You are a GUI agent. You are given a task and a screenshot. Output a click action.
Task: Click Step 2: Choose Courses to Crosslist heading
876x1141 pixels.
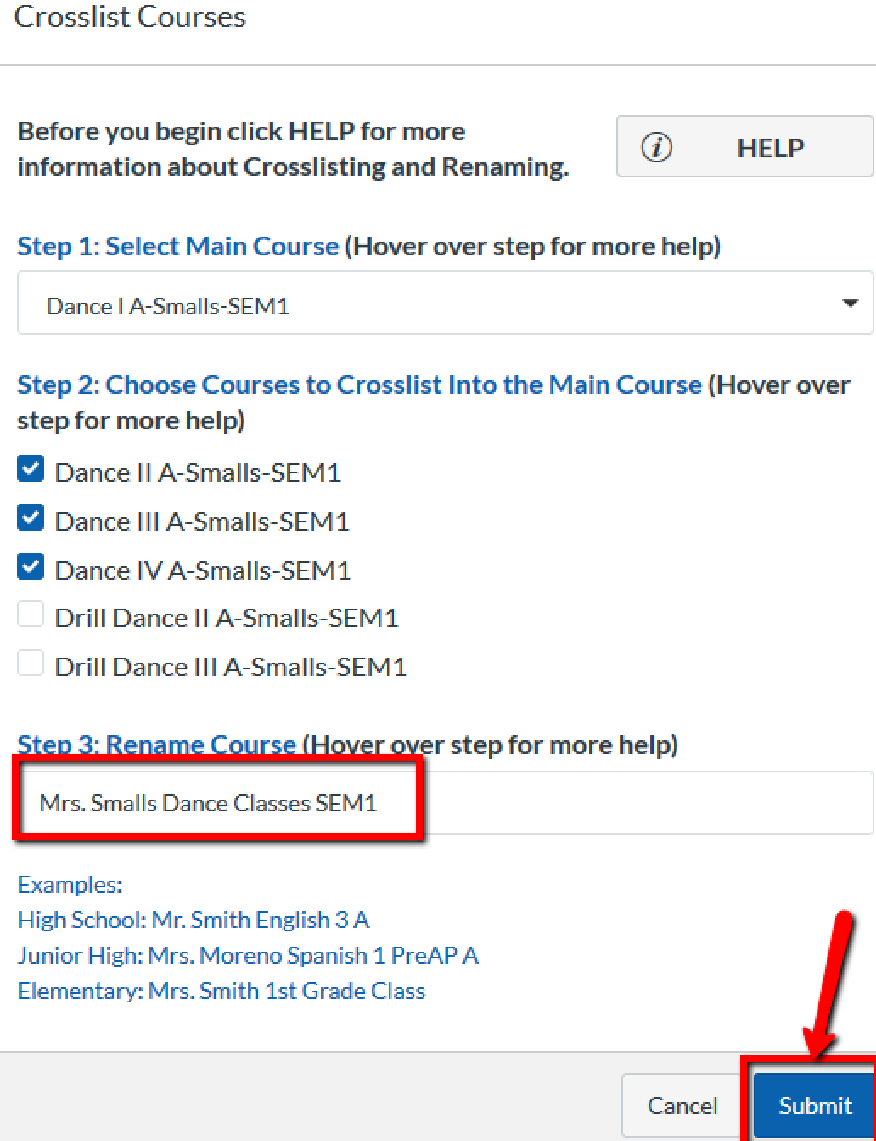pyautogui.click(x=359, y=385)
